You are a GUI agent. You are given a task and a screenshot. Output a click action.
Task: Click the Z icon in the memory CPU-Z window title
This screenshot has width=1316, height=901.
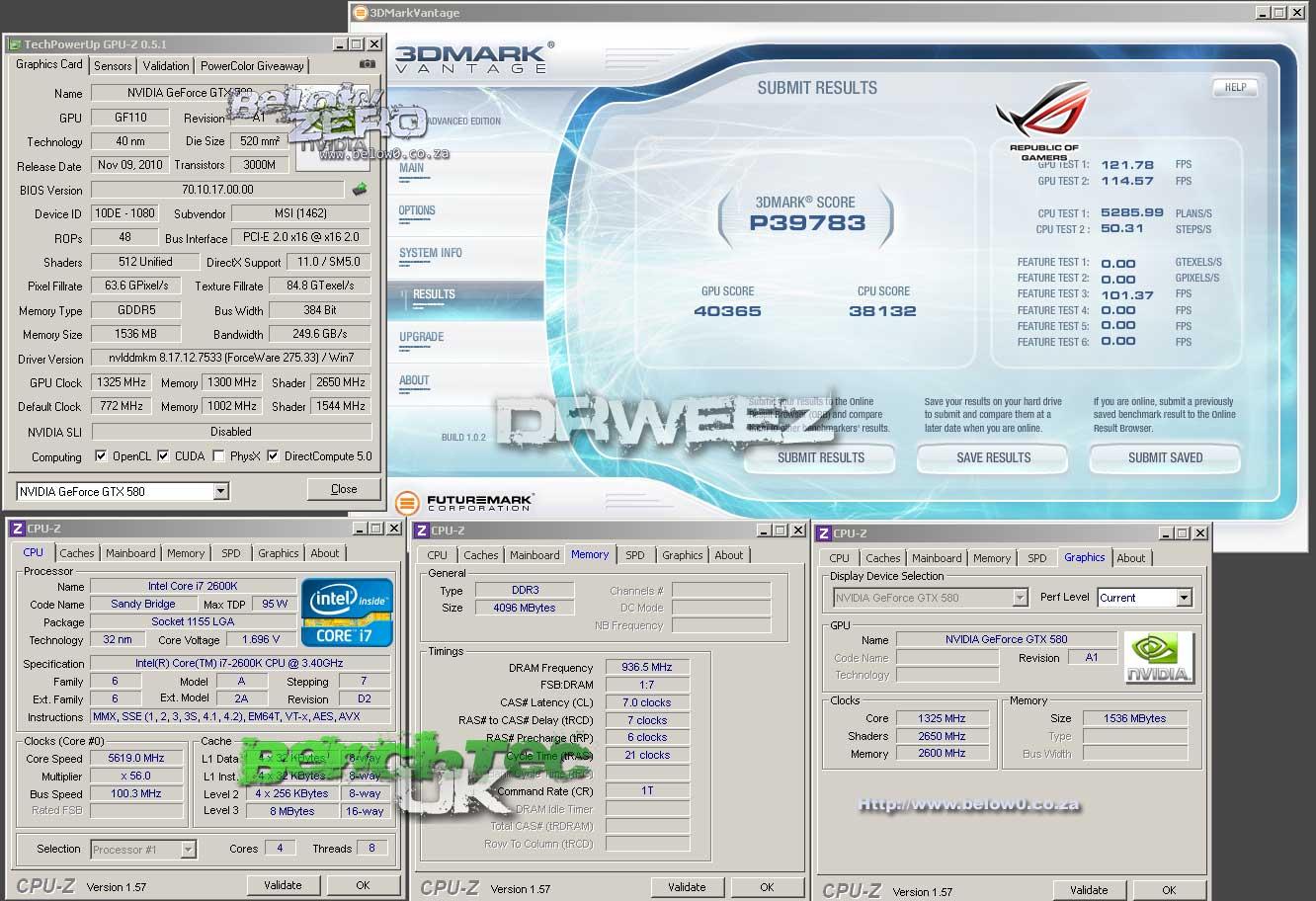(422, 531)
